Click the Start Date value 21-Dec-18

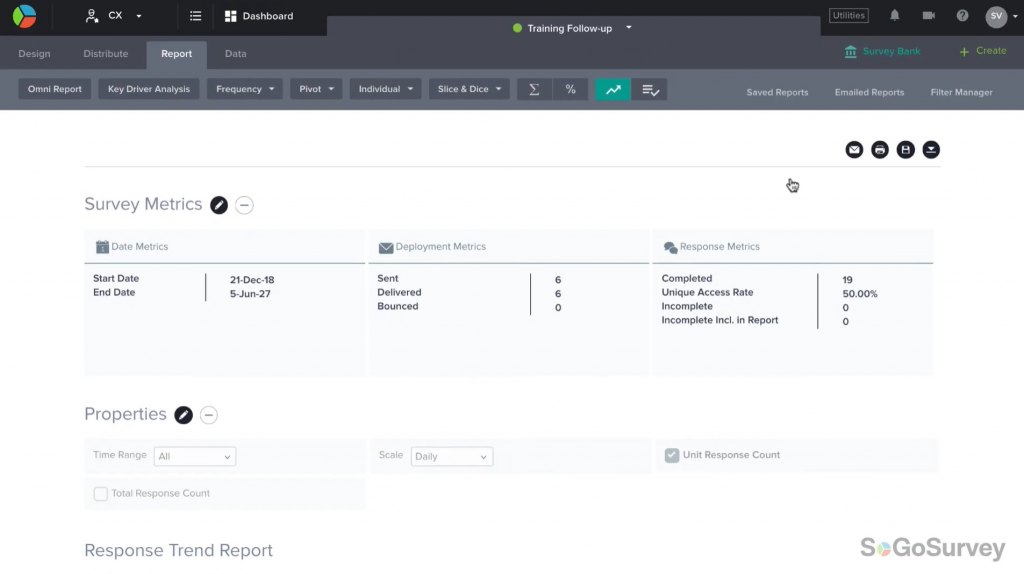[x=252, y=279]
